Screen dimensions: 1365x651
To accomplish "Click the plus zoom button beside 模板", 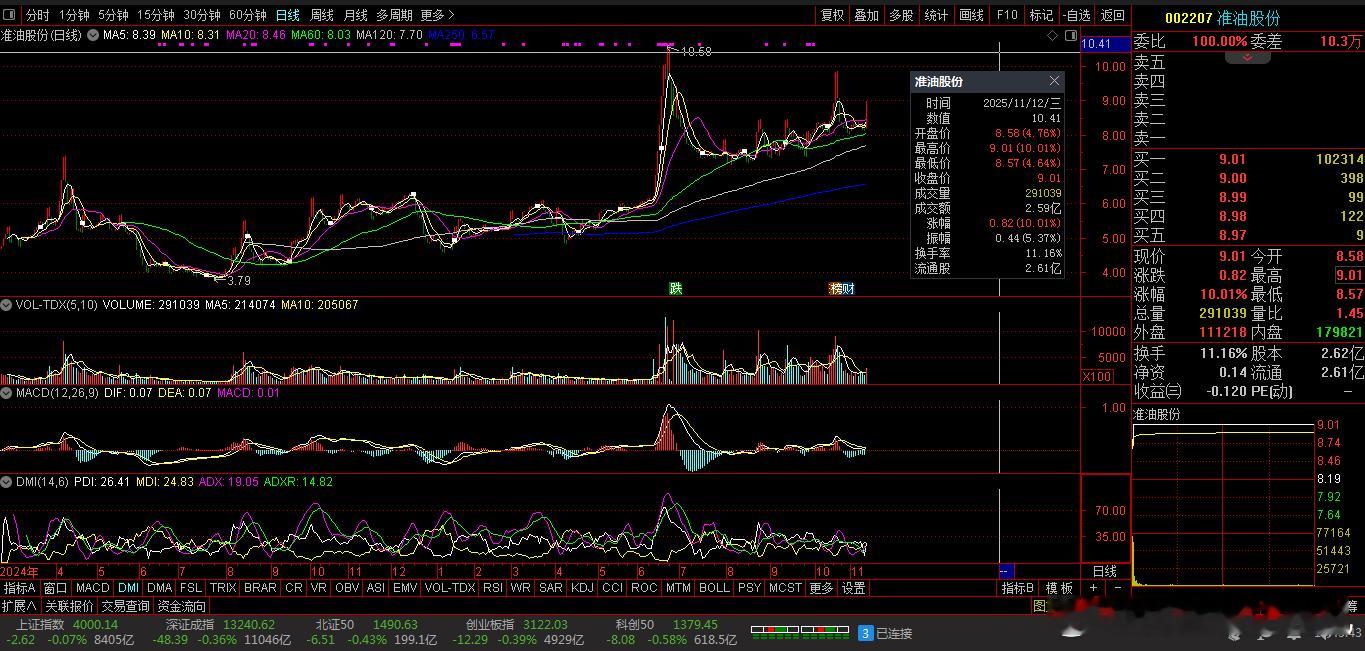I will click(x=1093, y=588).
